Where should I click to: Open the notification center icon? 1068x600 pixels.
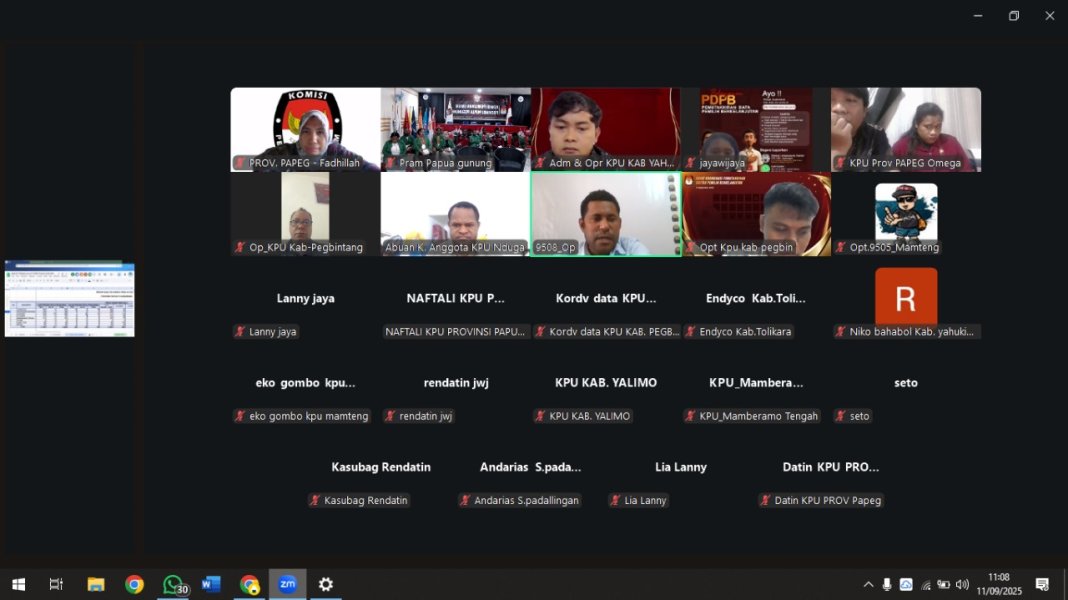tap(1042, 584)
